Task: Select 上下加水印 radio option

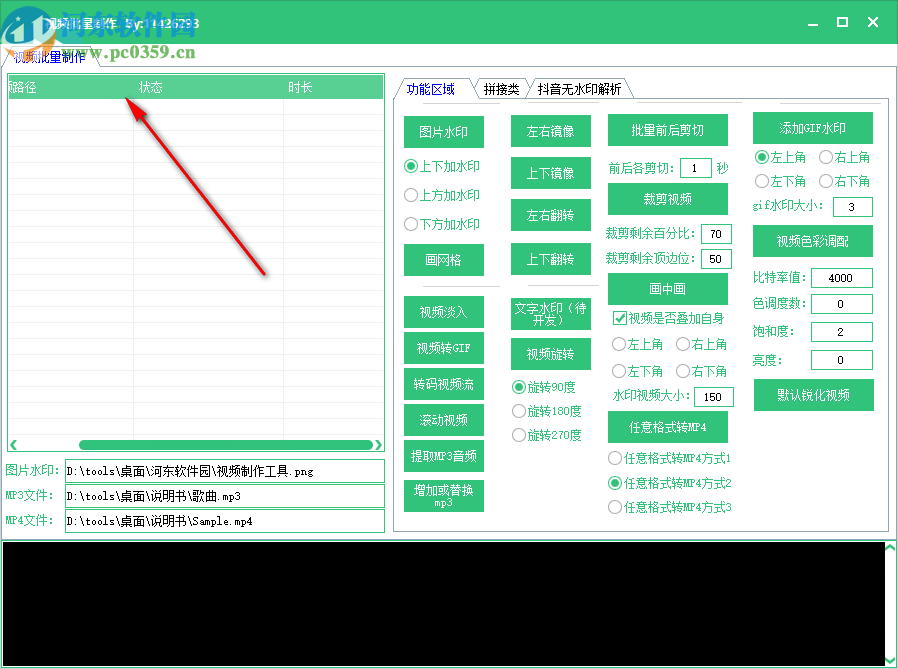Action: (x=442, y=166)
